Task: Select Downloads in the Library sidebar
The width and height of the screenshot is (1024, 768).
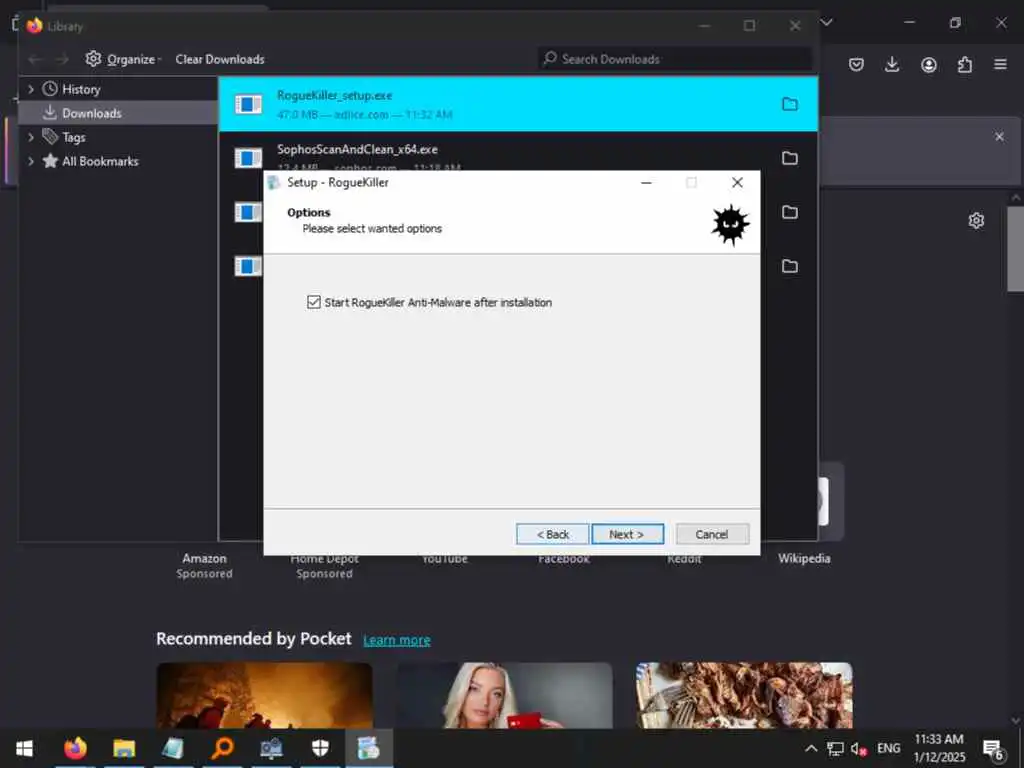Action: [118, 113]
